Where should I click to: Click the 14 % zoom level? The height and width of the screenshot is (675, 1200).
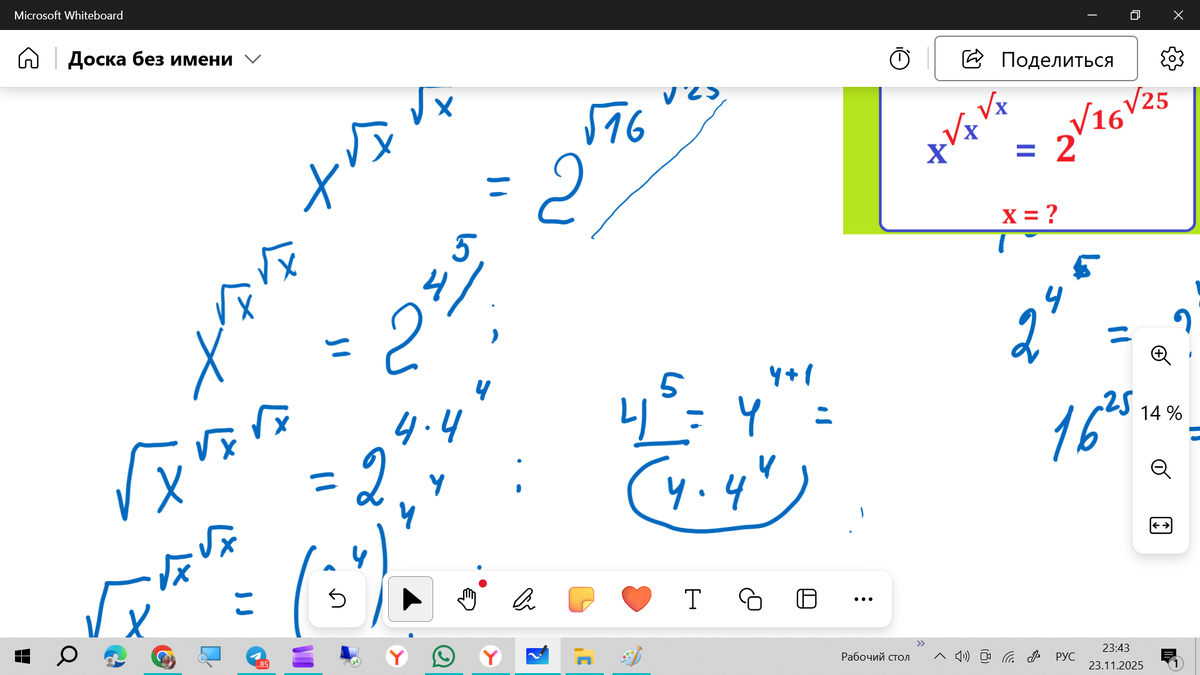tap(1160, 412)
